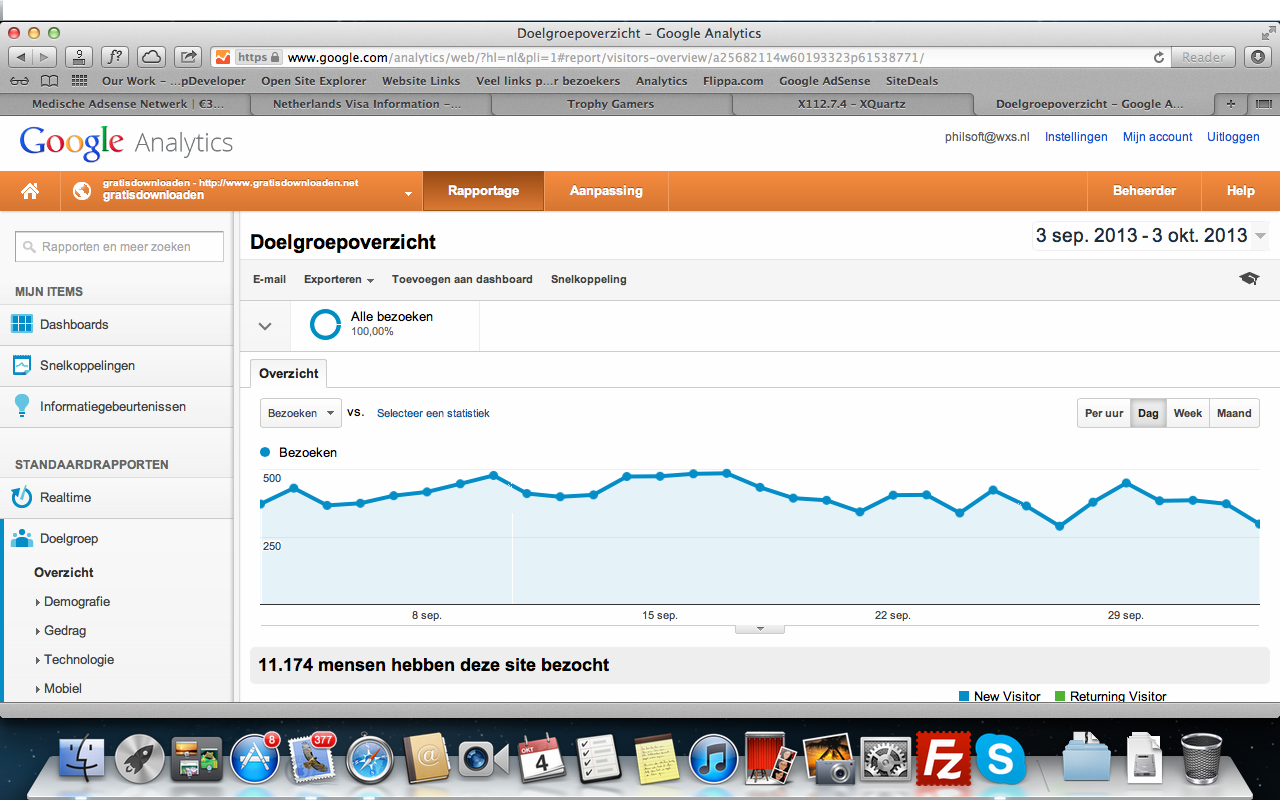Click the graduation cap education icon
Image resolution: width=1280 pixels, height=800 pixels.
tap(1249, 279)
